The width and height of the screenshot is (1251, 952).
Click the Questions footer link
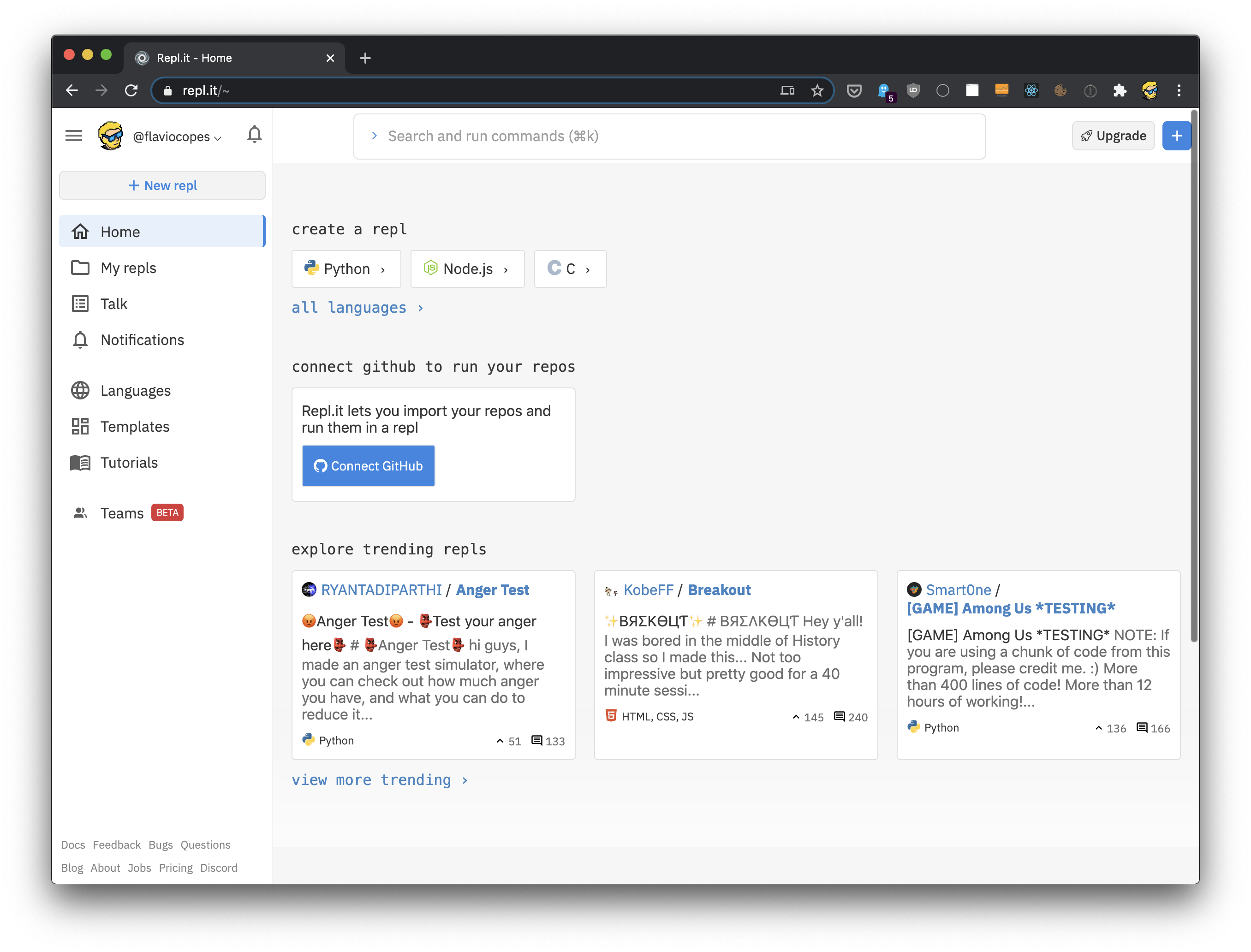coord(205,845)
